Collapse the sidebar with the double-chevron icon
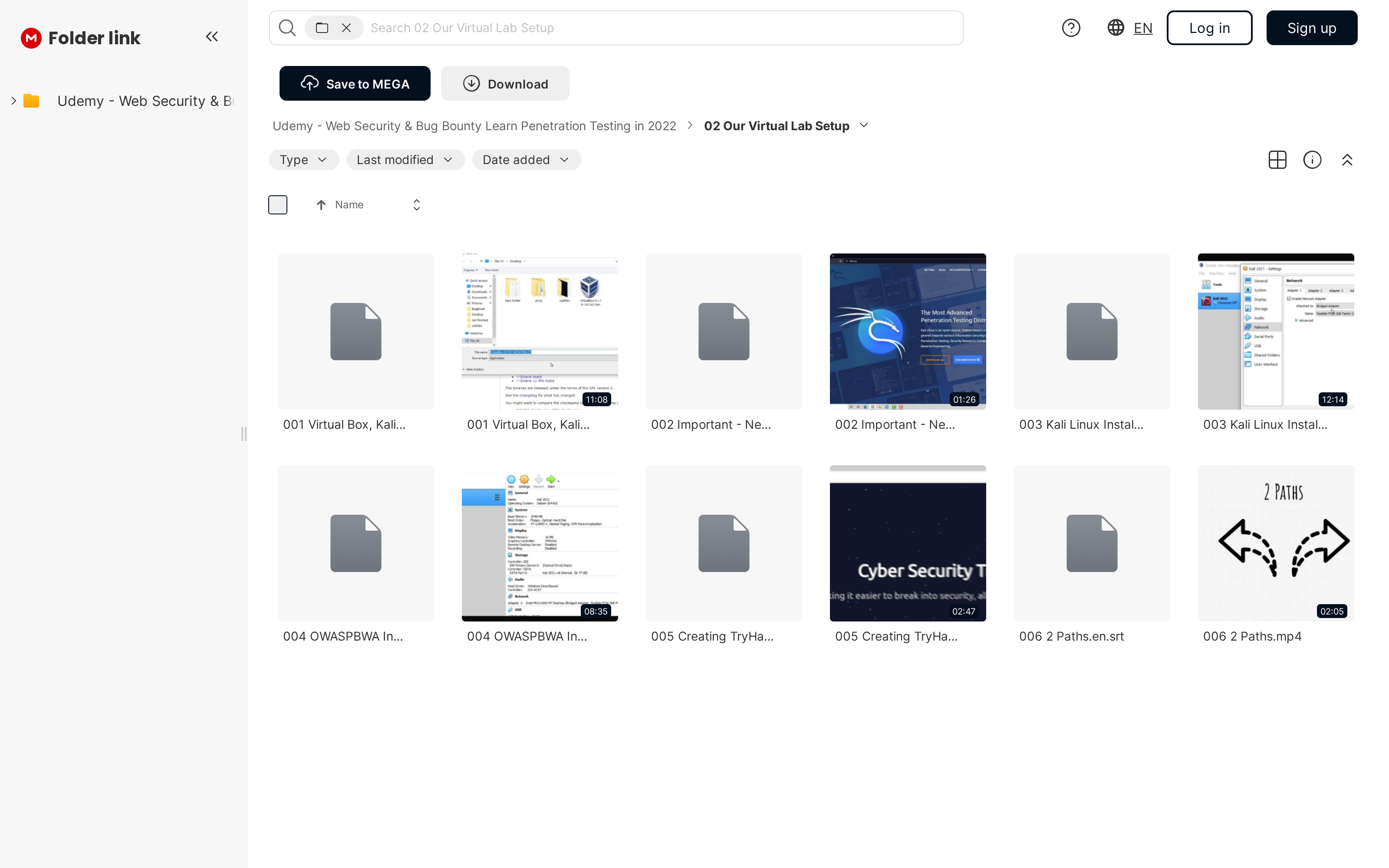Viewport: 1389px width, 868px height. click(x=212, y=37)
